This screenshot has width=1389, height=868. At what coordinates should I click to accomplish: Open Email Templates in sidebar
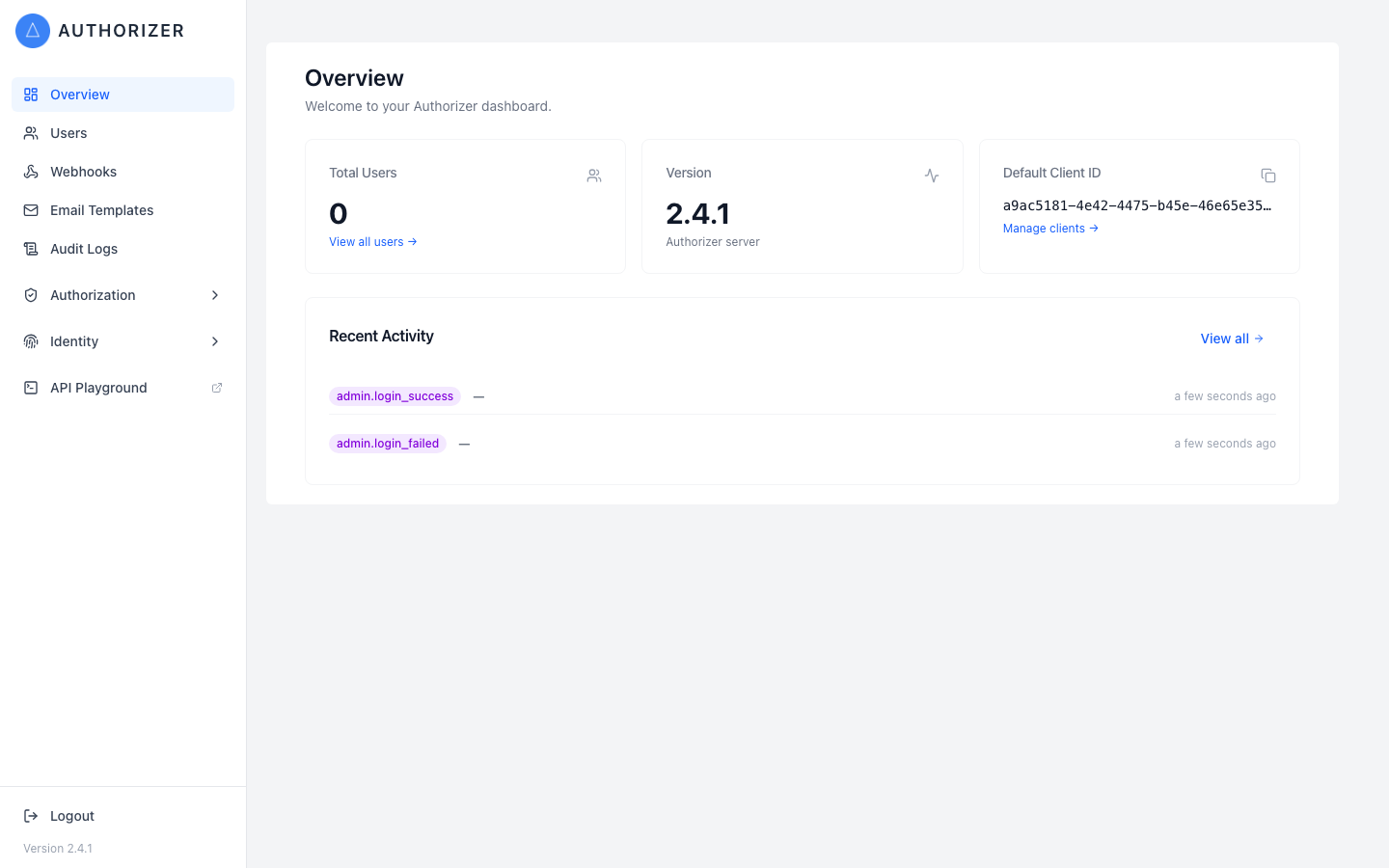coord(123,210)
